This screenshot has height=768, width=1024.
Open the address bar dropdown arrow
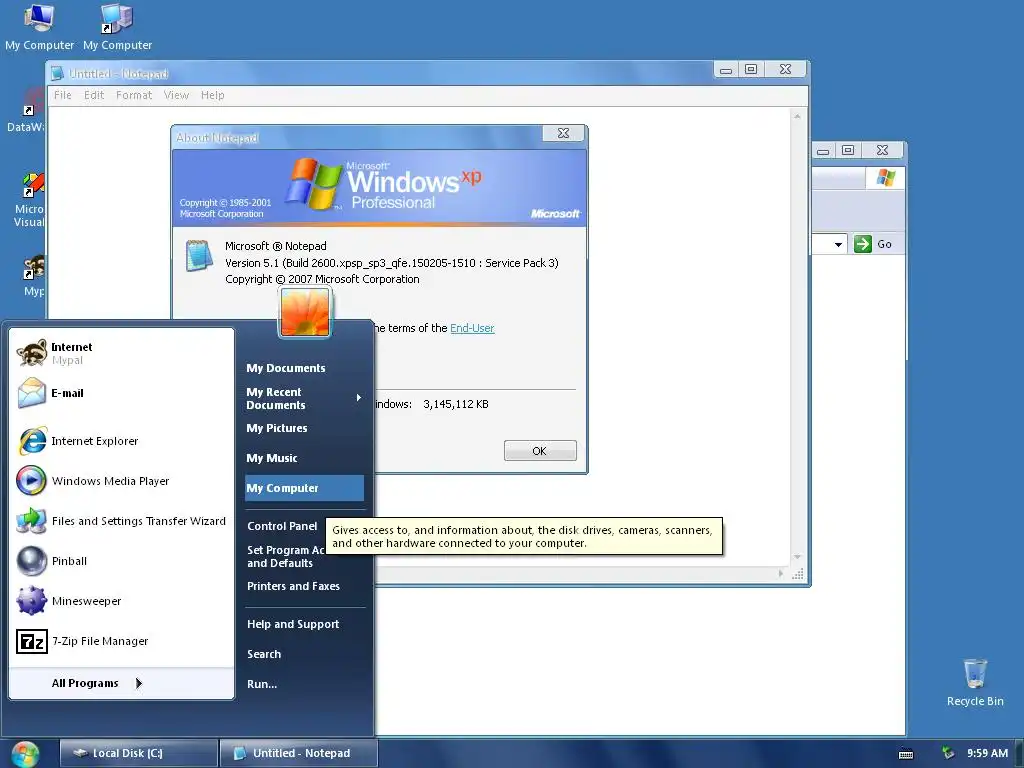pyautogui.click(x=838, y=244)
